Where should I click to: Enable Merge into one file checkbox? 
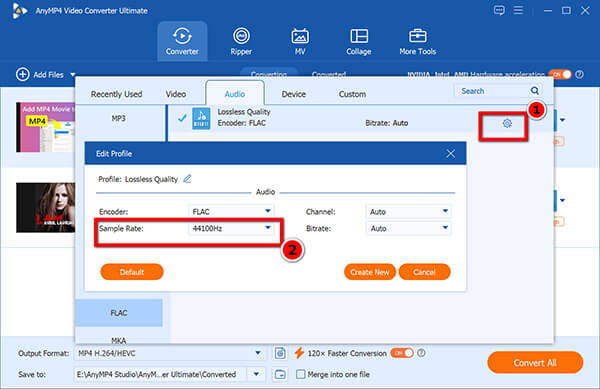(x=301, y=374)
